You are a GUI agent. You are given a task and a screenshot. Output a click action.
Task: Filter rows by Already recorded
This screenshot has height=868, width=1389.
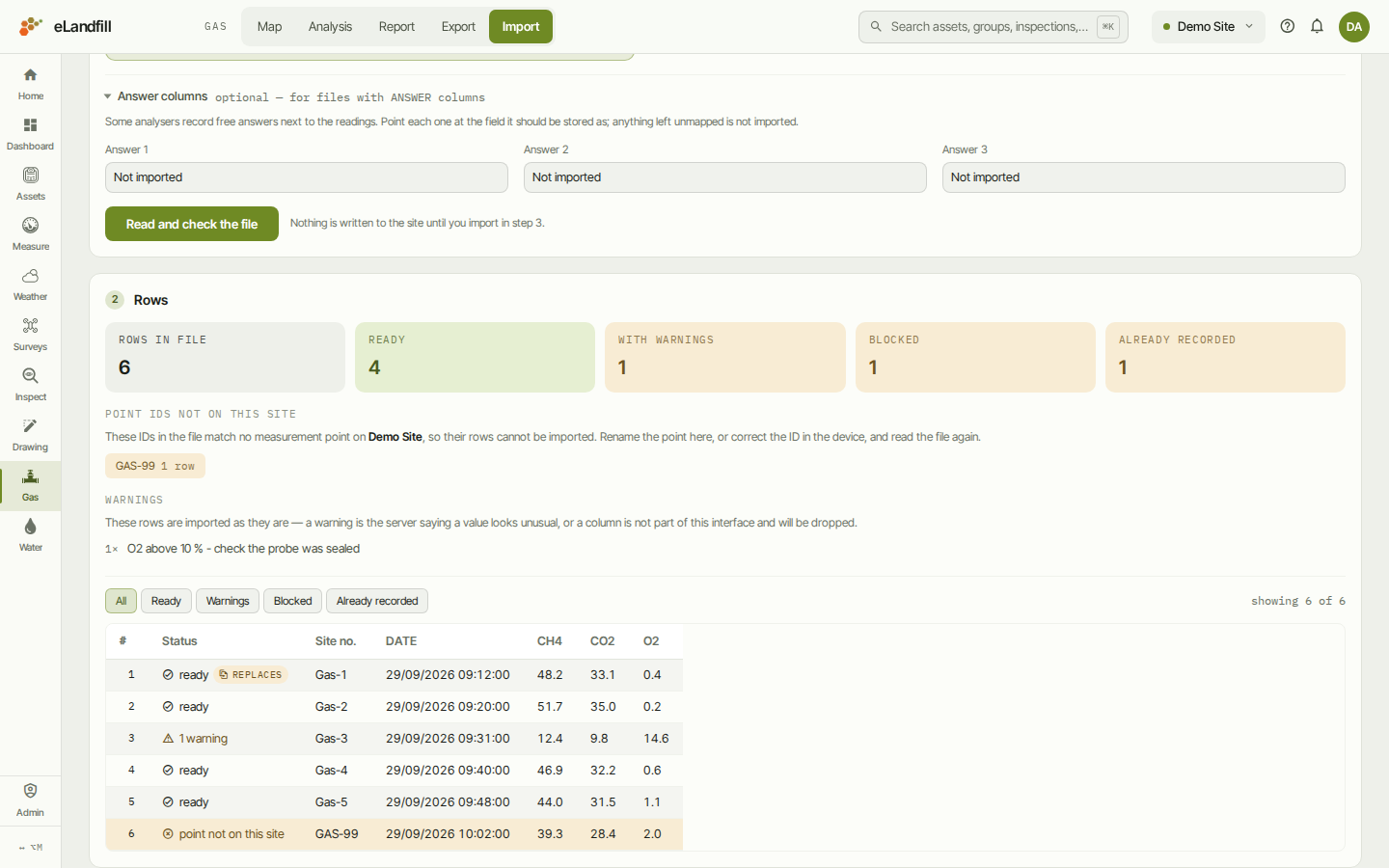click(x=377, y=601)
